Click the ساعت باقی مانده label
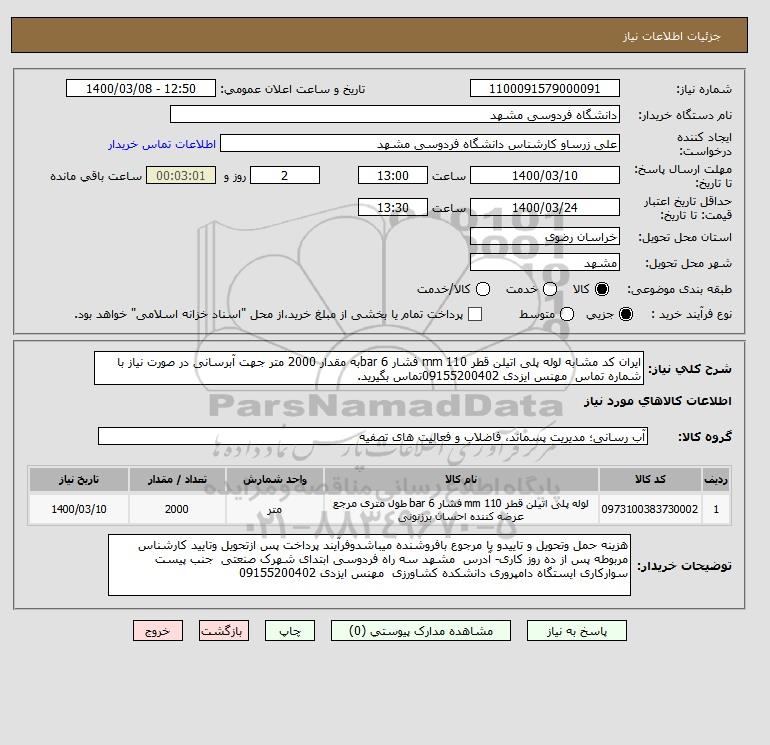 pos(96,176)
